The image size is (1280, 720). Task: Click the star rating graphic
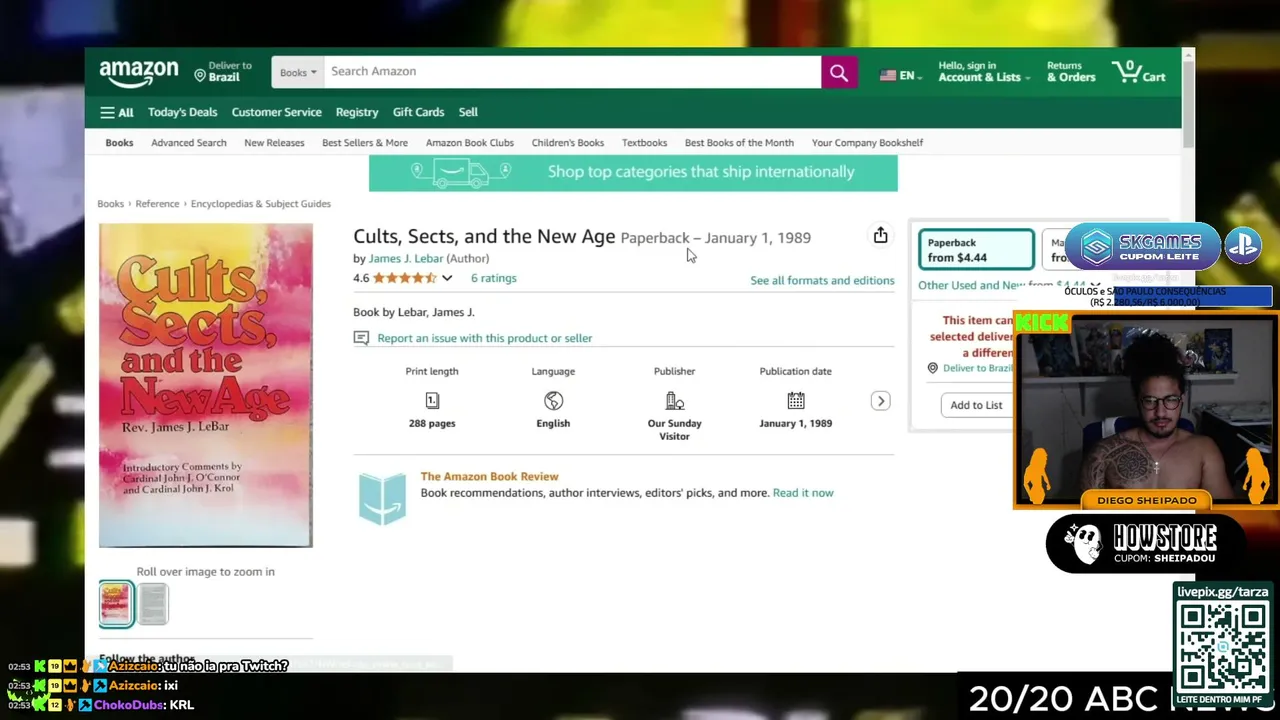coord(405,278)
